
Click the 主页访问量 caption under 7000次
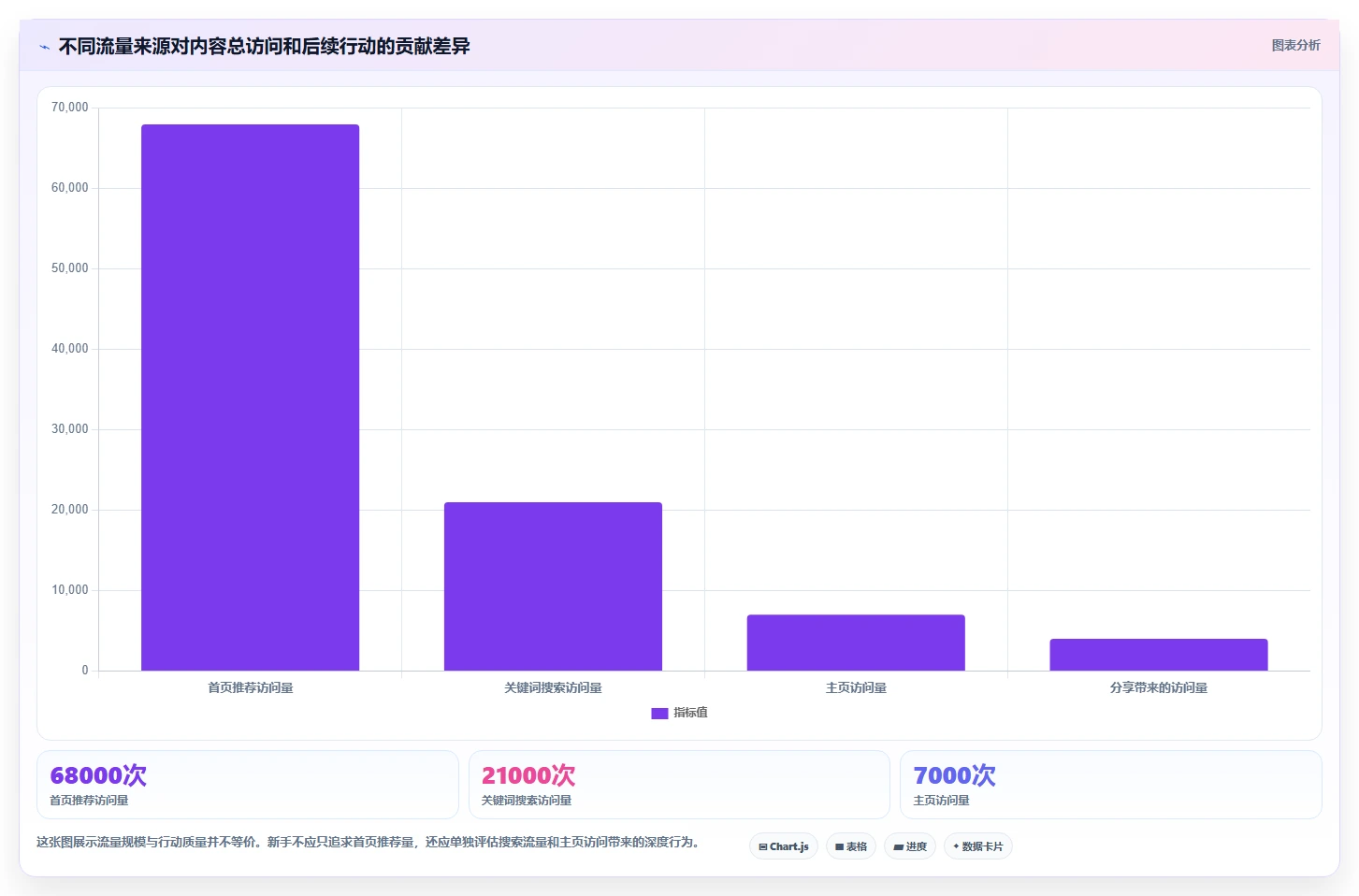pos(941,801)
